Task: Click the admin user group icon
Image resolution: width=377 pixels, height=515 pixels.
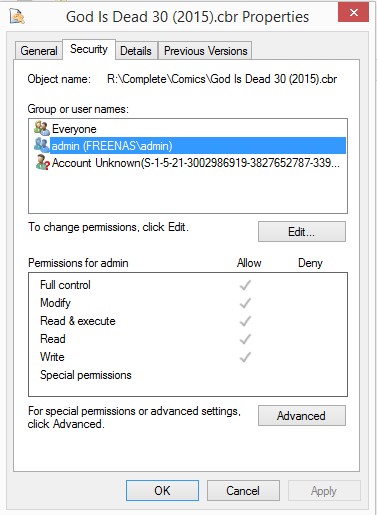Action: tap(42, 145)
